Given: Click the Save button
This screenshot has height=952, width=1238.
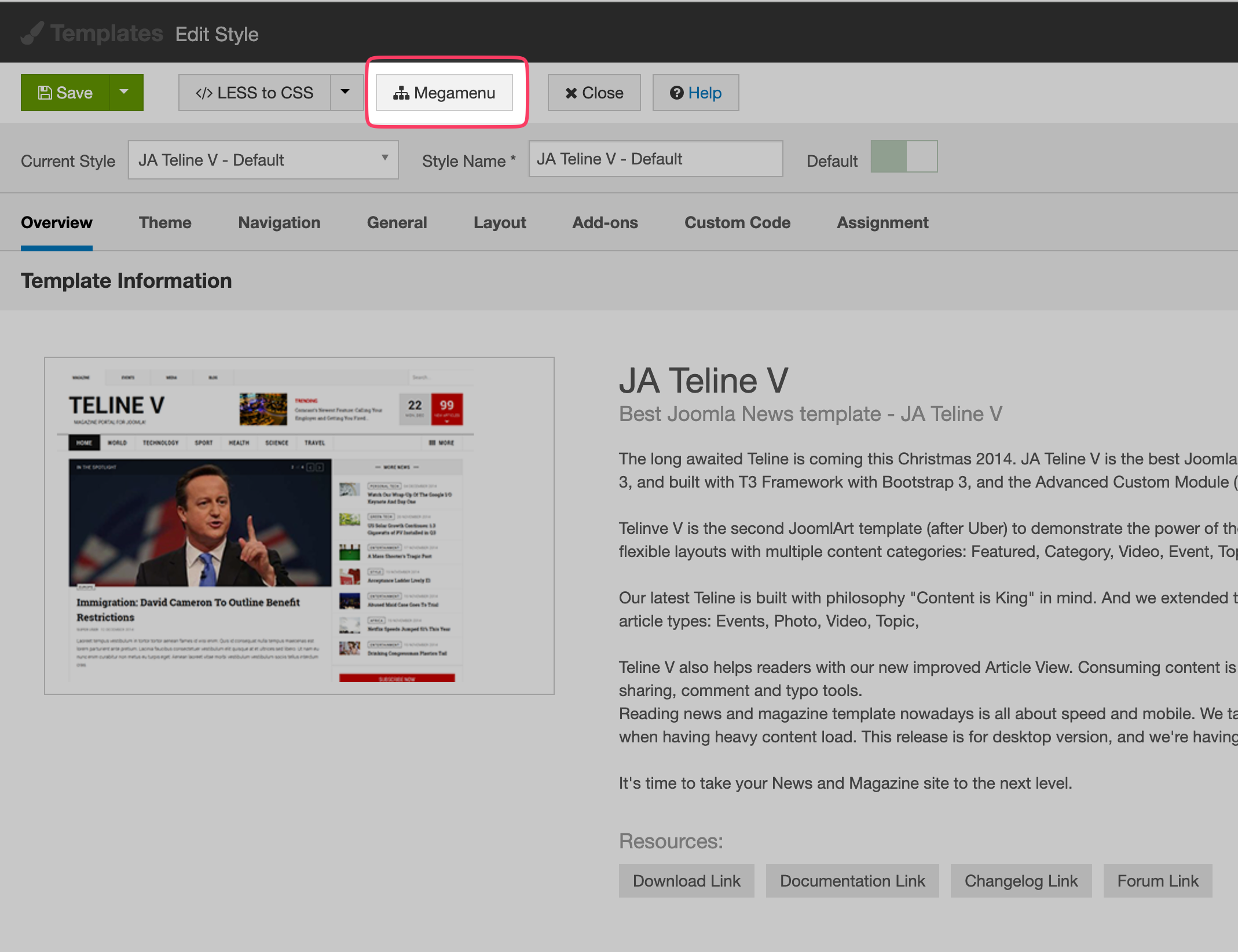Looking at the screenshot, I should tap(65, 93).
